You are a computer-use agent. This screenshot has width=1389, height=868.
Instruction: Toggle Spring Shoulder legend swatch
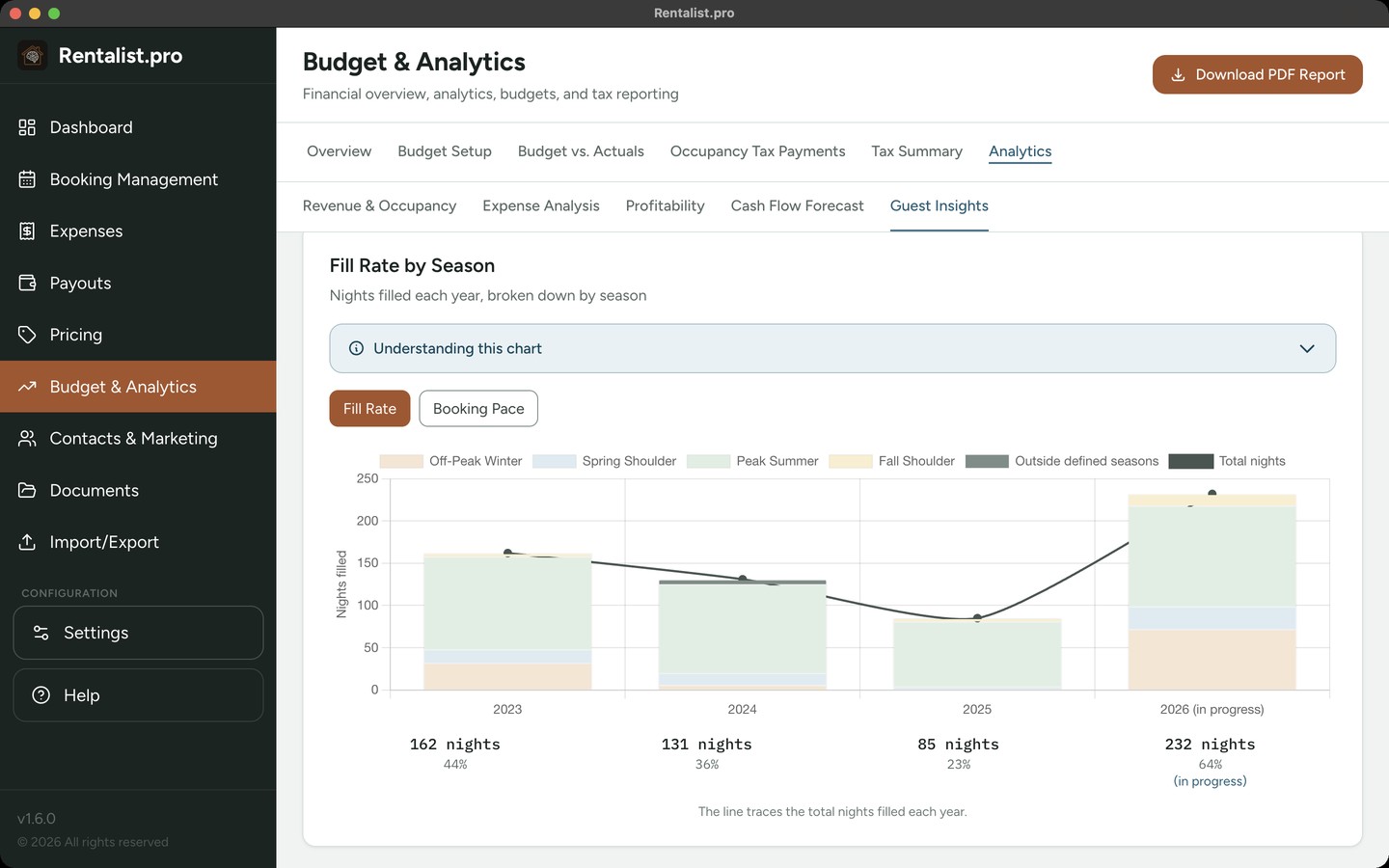click(x=554, y=461)
